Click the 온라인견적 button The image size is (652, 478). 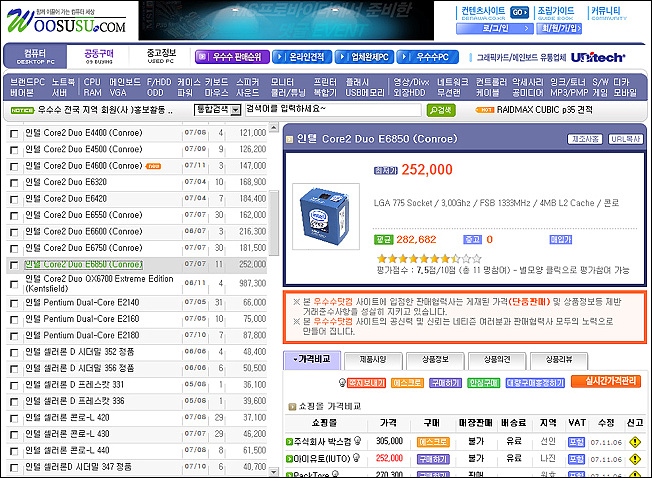tap(302, 57)
